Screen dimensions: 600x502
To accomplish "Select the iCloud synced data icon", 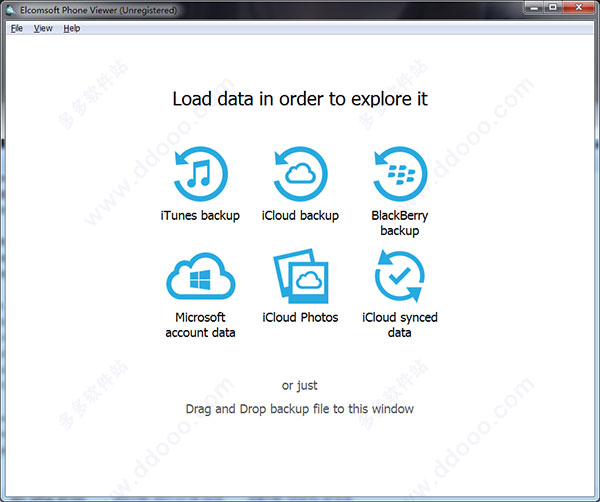I will coord(399,276).
